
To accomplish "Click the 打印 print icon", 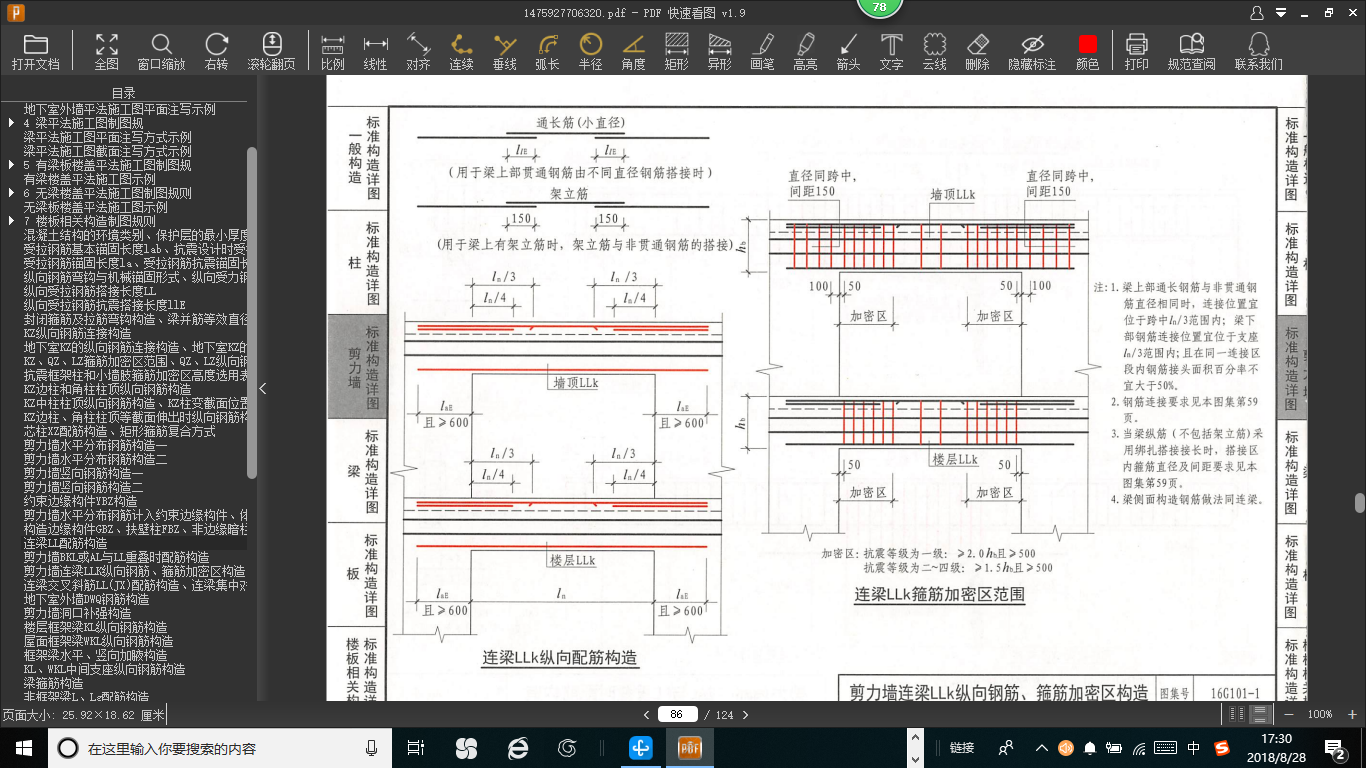I will click(1136, 51).
